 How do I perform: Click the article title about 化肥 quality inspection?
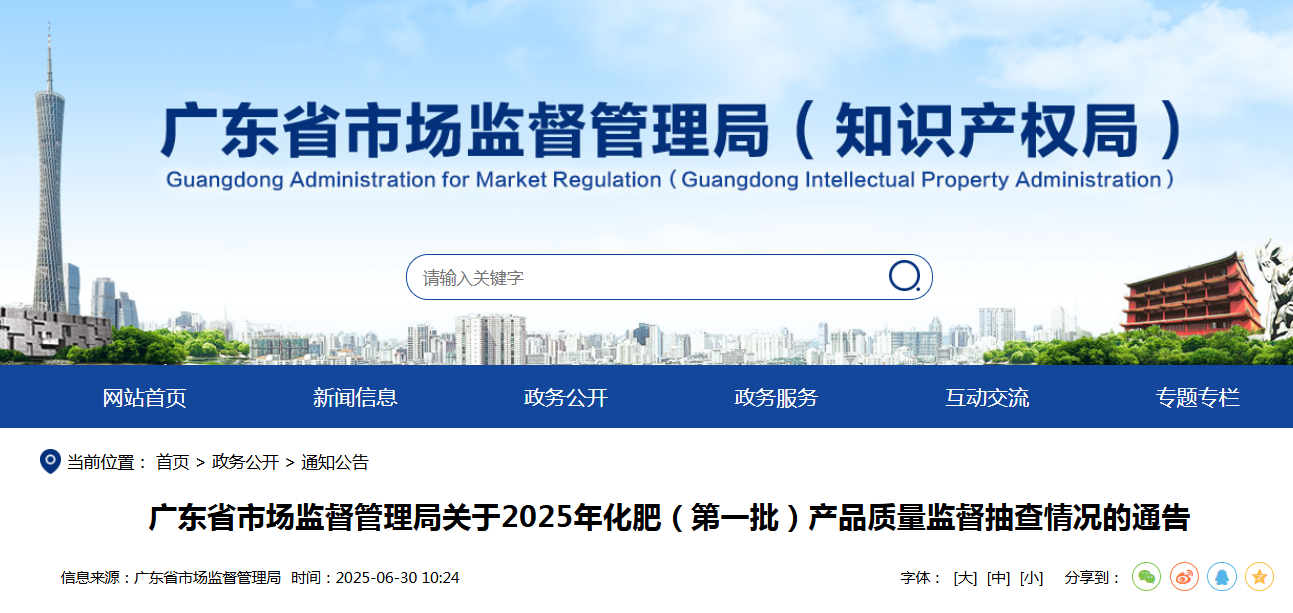(x=669, y=518)
